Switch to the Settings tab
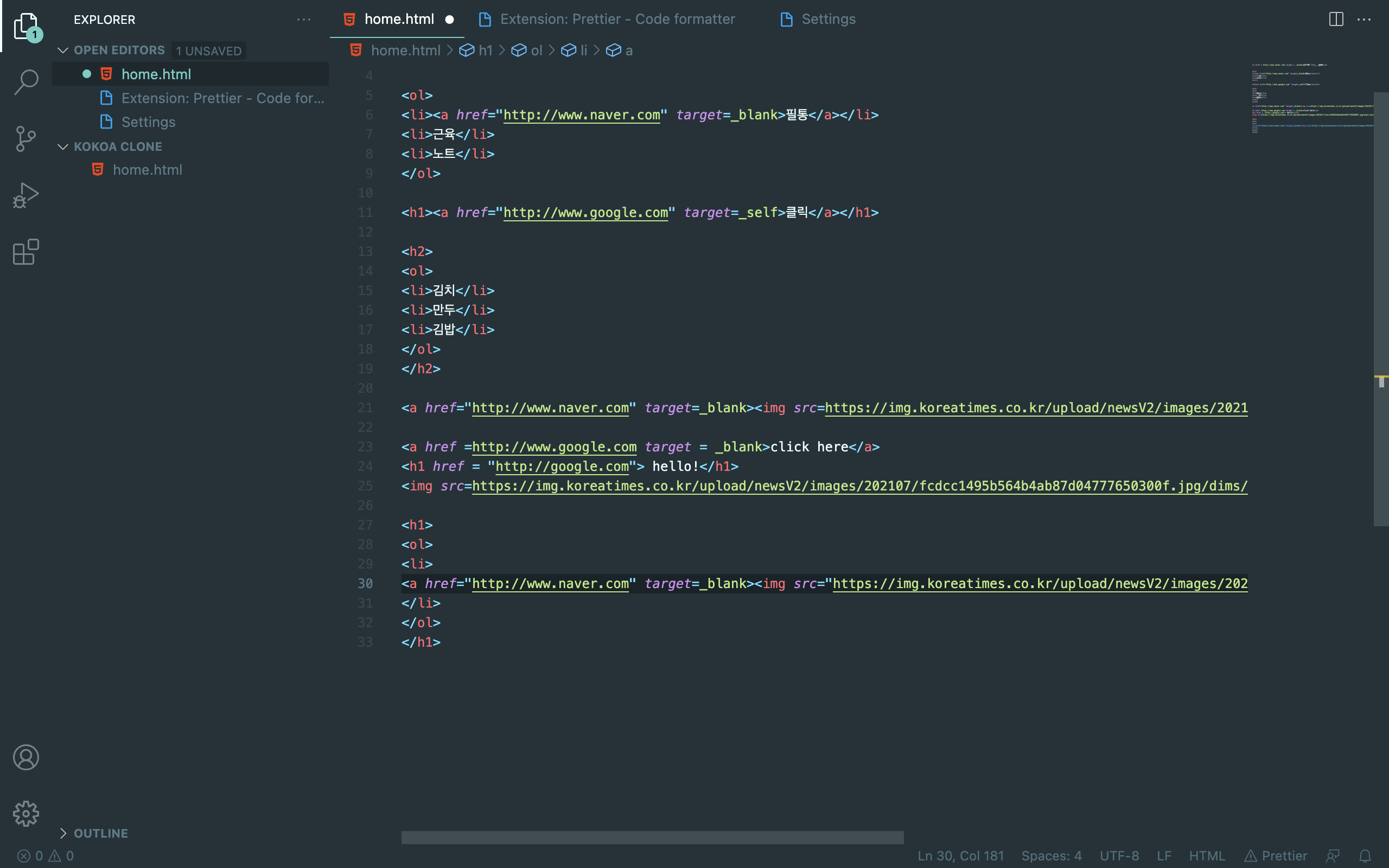Image resolution: width=1389 pixels, height=868 pixels. coord(827,19)
